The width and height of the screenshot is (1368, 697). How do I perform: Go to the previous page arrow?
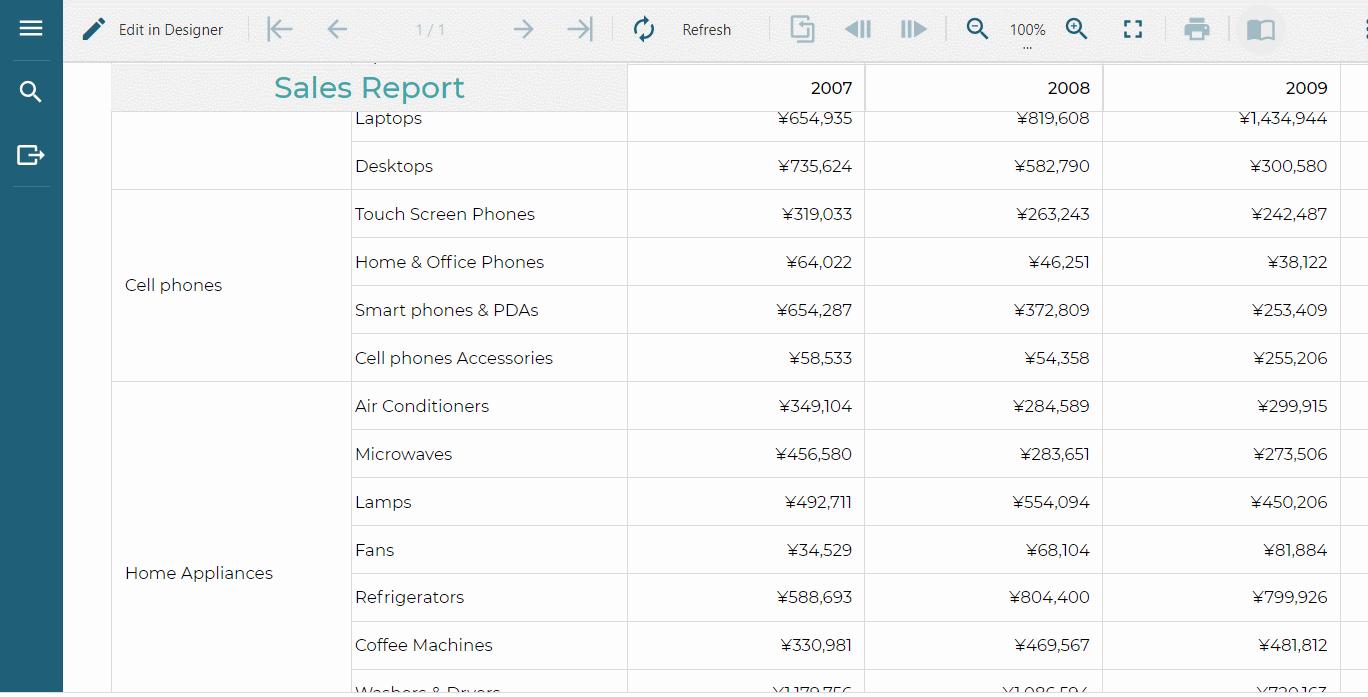pos(337,29)
